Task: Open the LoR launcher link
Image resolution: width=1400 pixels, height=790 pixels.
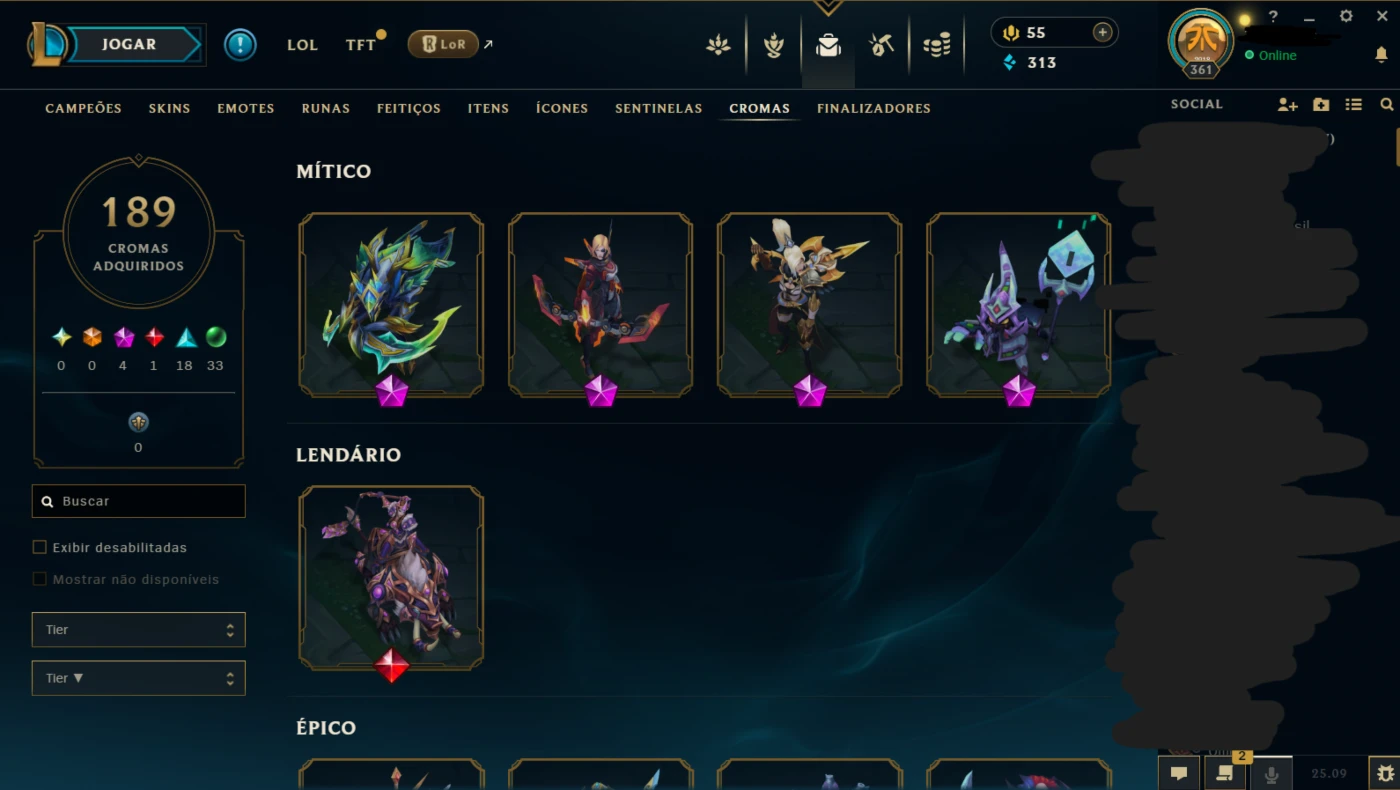Action: (x=443, y=44)
